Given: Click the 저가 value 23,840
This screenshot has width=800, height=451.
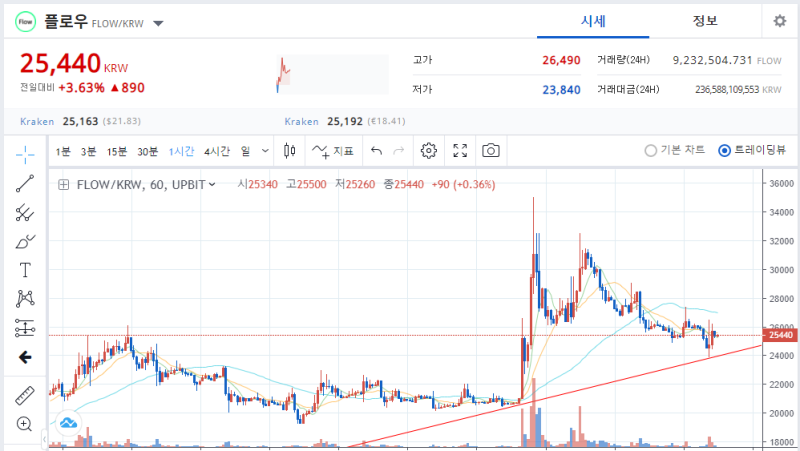Looking at the screenshot, I should [x=561, y=90].
